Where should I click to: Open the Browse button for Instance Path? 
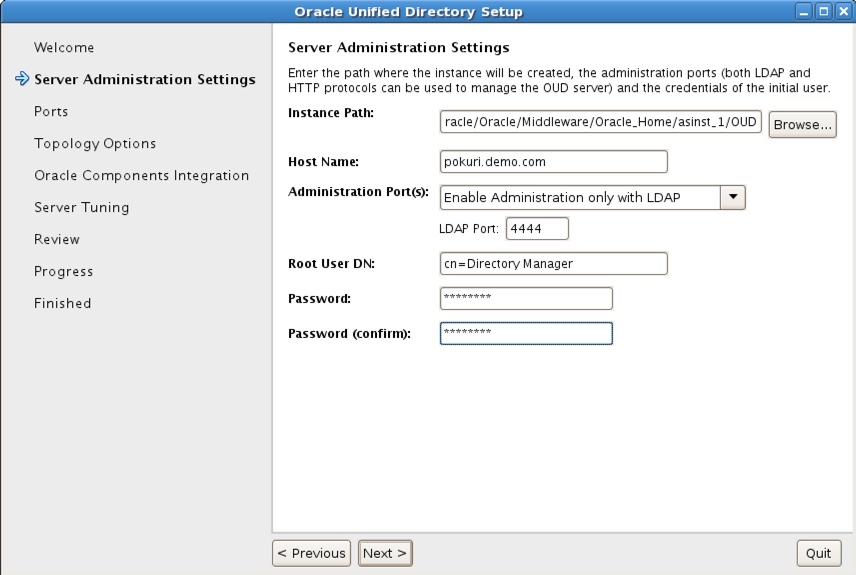click(802, 125)
